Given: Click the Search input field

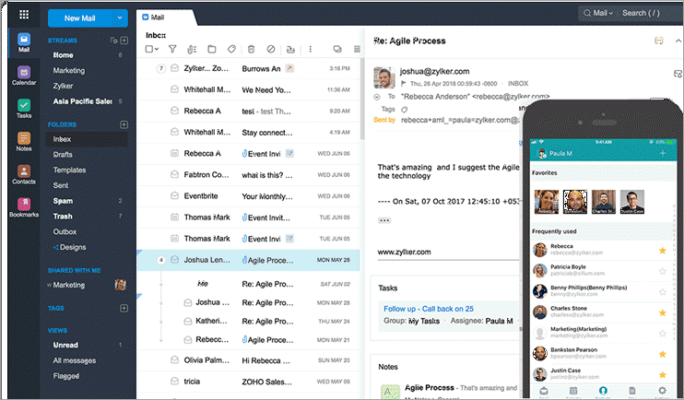Looking at the screenshot, I should click(650, 13).
